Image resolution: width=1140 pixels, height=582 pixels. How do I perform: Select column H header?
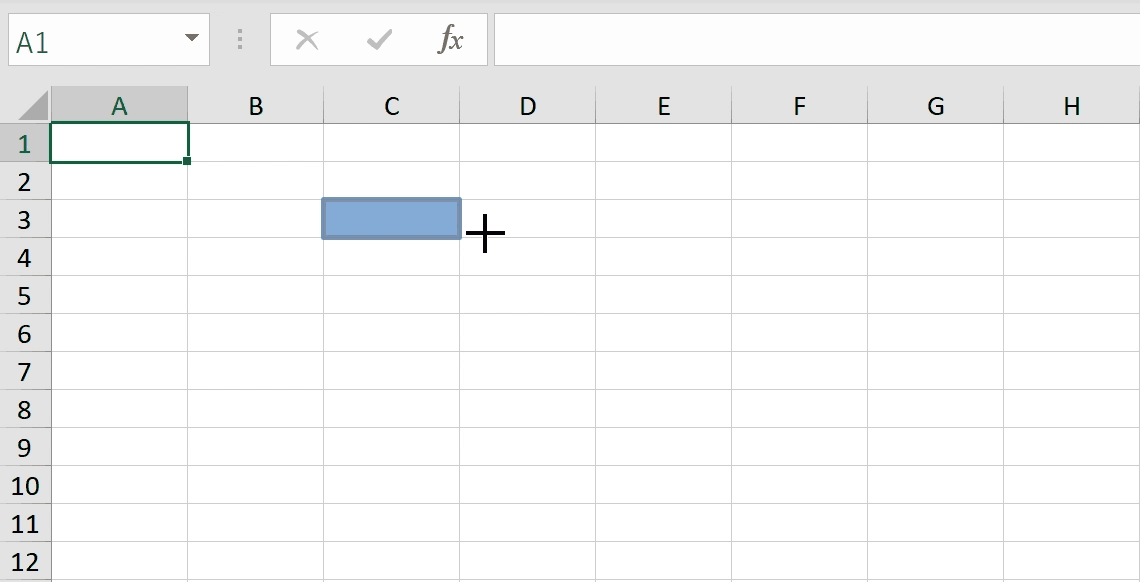click(x=1071, y=106)
